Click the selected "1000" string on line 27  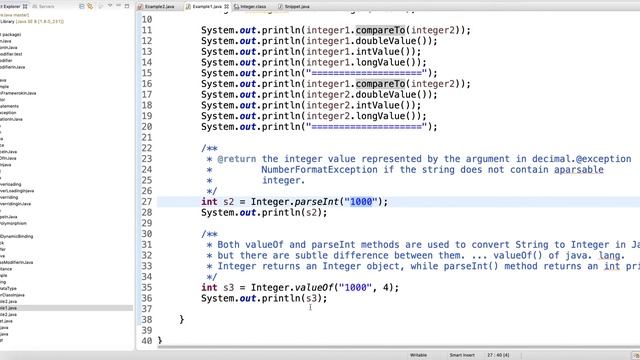362,202
